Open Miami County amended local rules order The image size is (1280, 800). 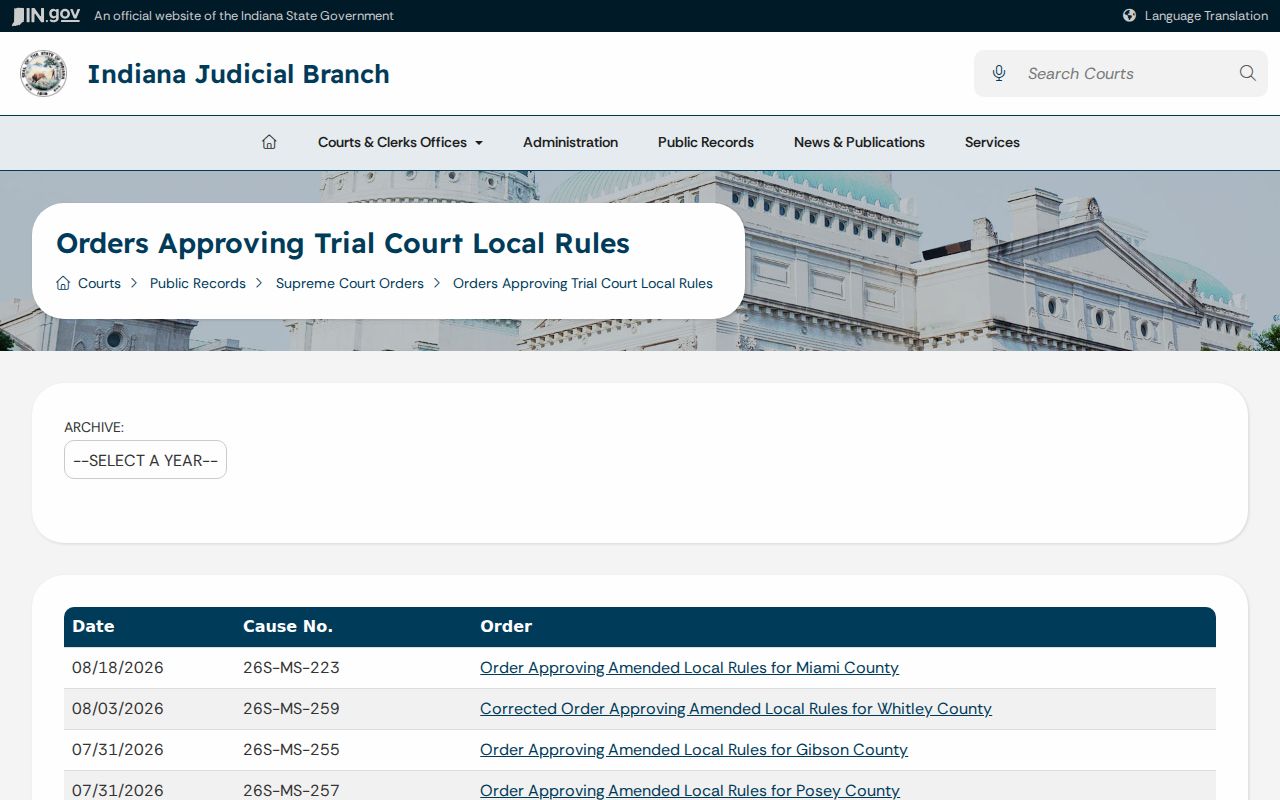click(689, 667)
